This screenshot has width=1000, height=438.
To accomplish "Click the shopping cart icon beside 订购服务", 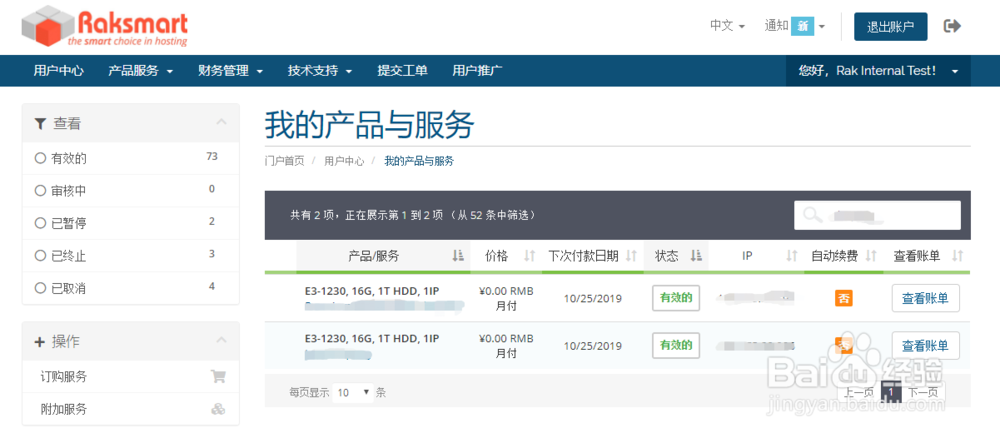I will pyautogui.click(x=218, y=377).
